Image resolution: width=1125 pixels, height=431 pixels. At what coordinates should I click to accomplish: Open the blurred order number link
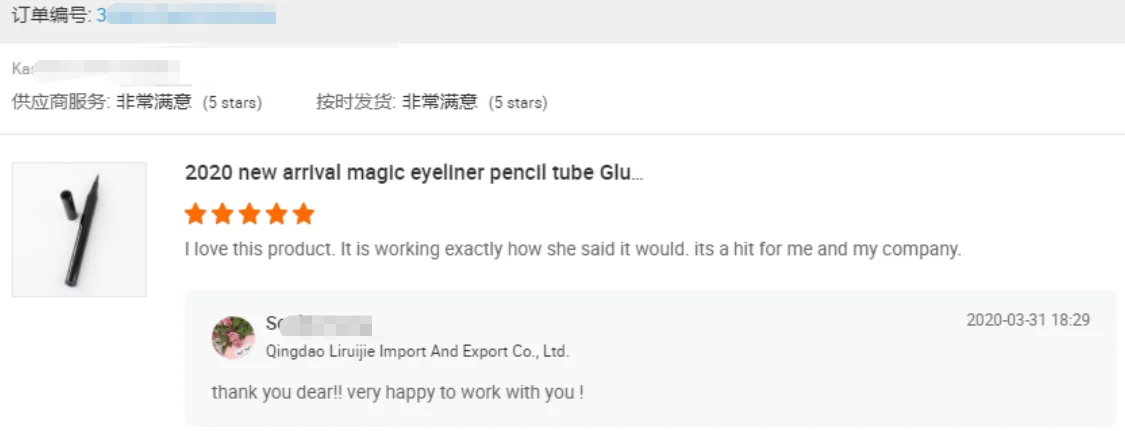[x=186, y=16]
